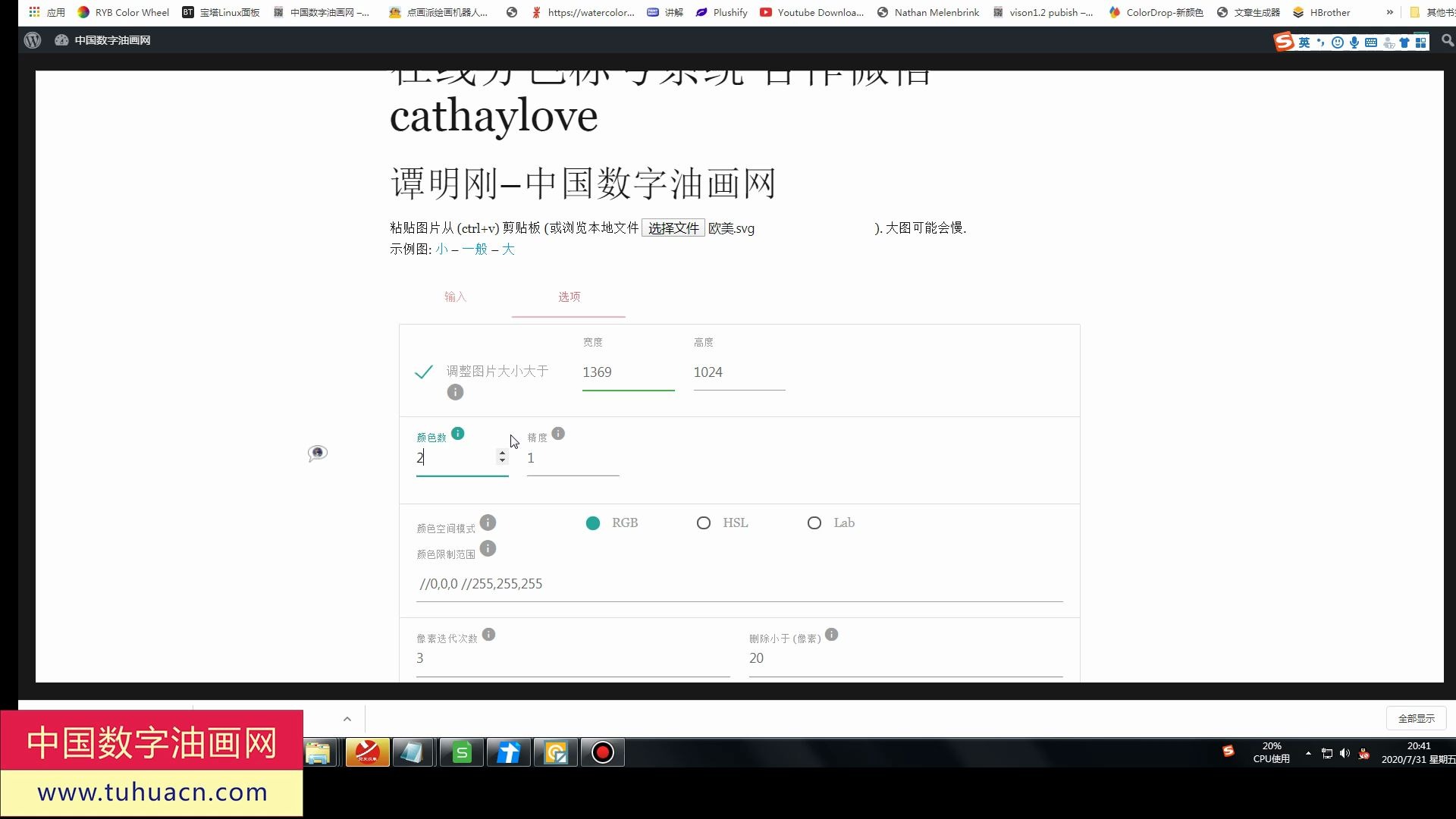Select the Lab color space radio

coord(814,523)
